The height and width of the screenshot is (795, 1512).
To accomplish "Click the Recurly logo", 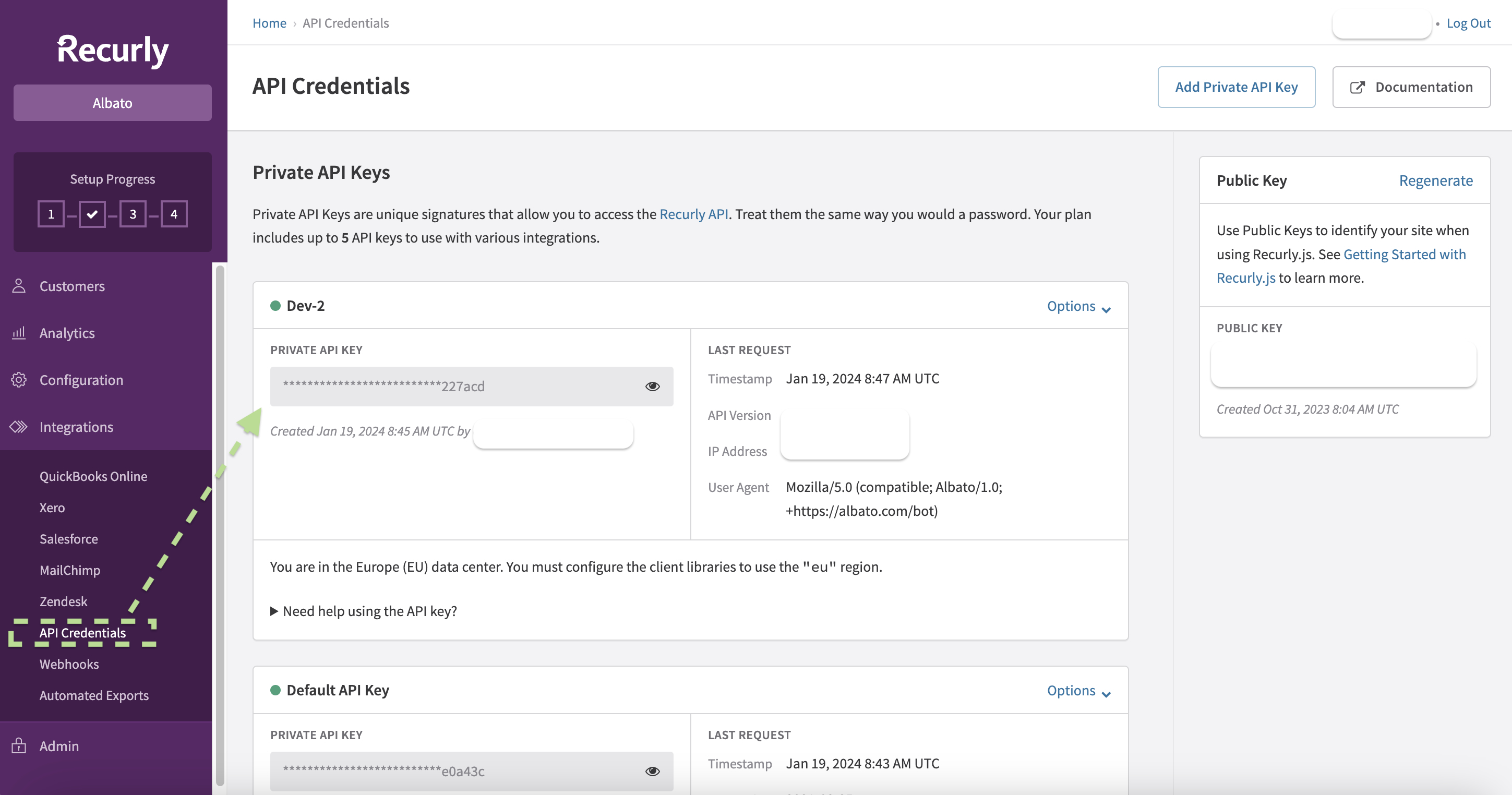I will click(x=113, y=50).
